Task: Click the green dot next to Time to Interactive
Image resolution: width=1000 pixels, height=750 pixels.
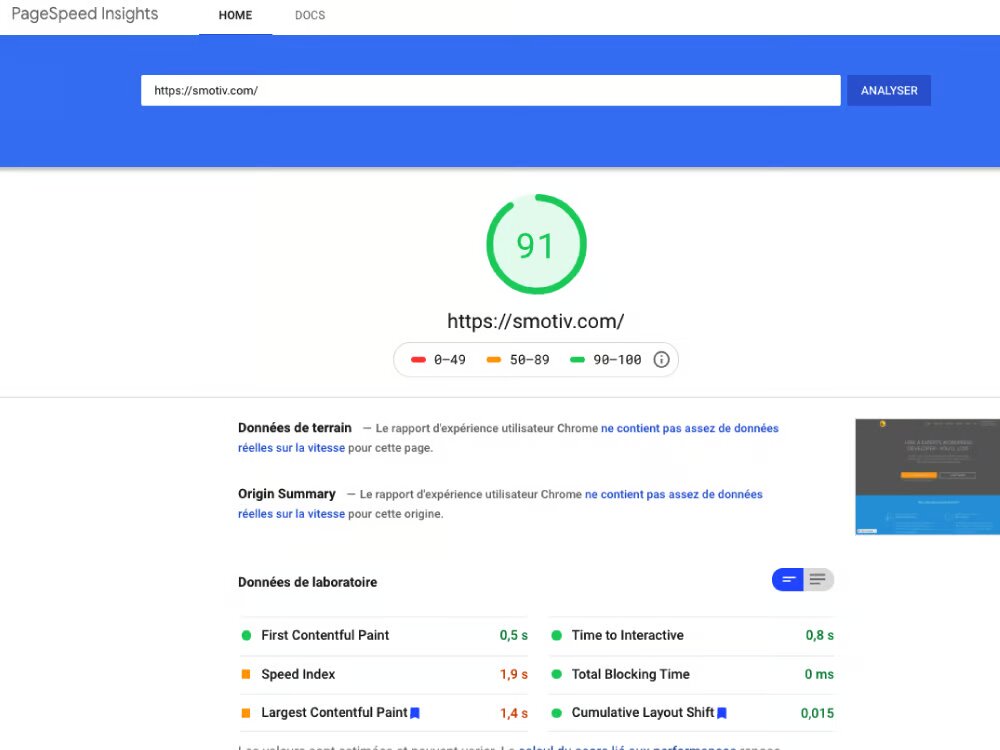Action: pyautogui.click(x=557, y=635)
